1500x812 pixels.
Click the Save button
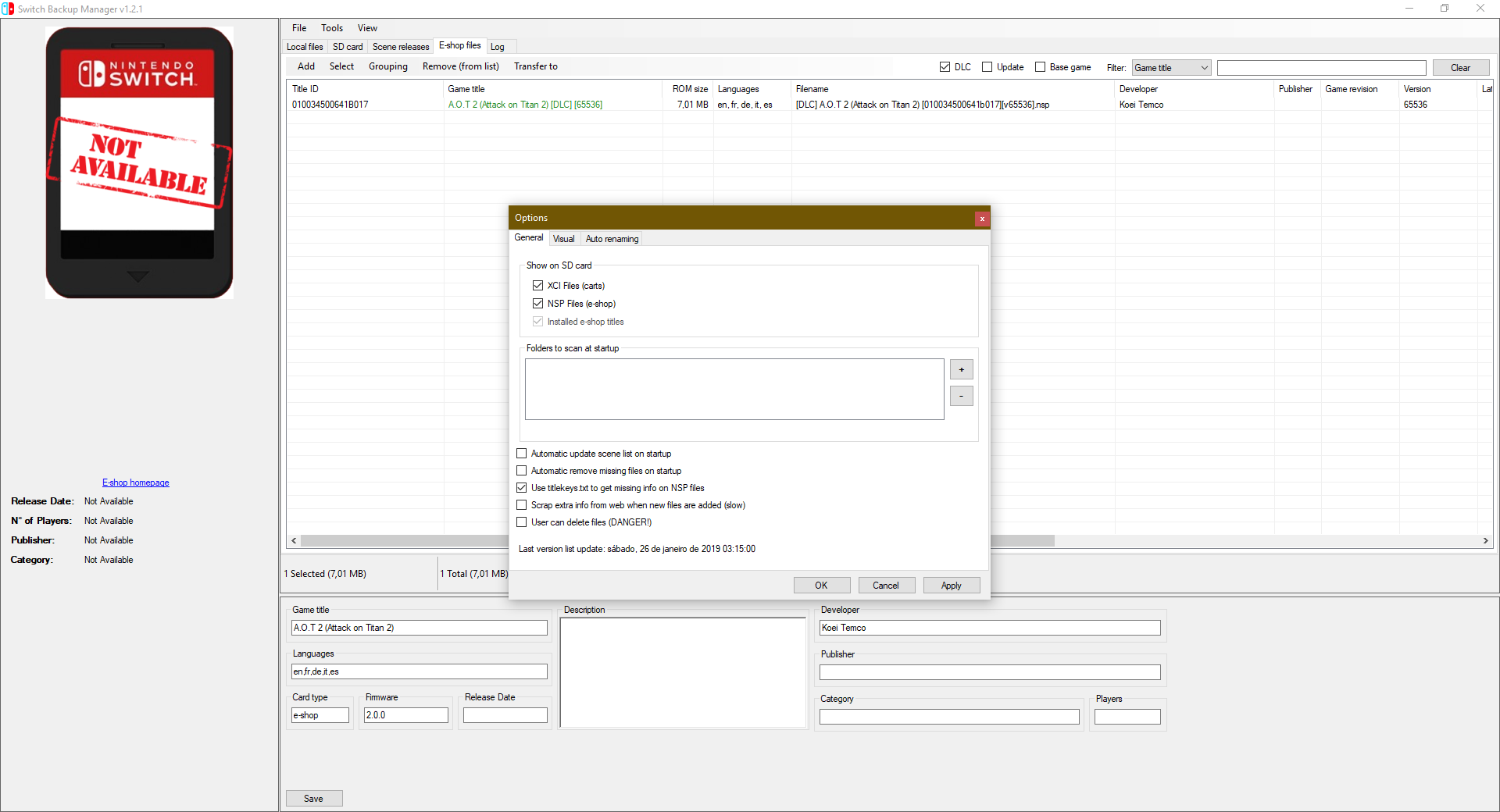pos(314,799)
